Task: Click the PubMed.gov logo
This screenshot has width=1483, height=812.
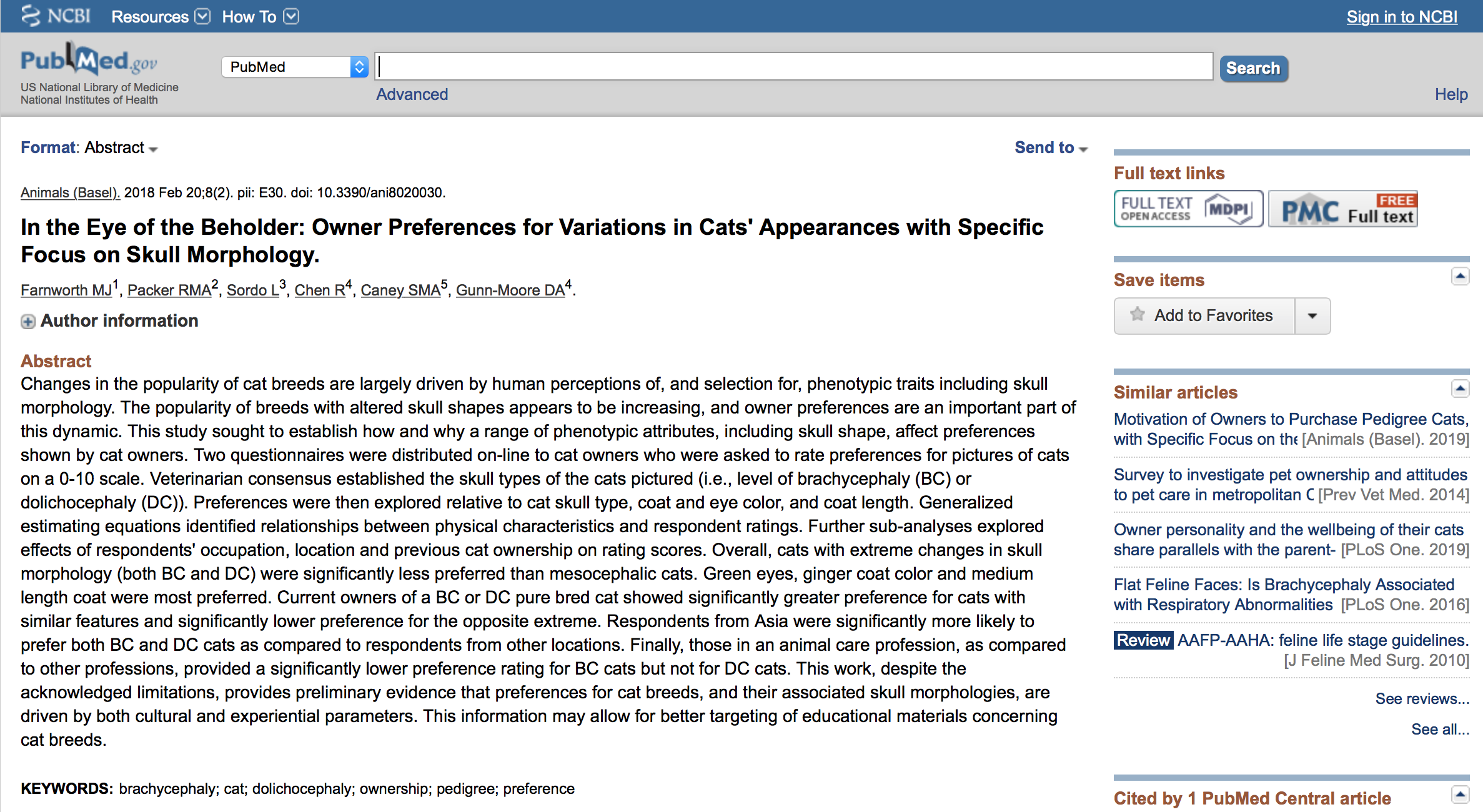Action: 89,60
